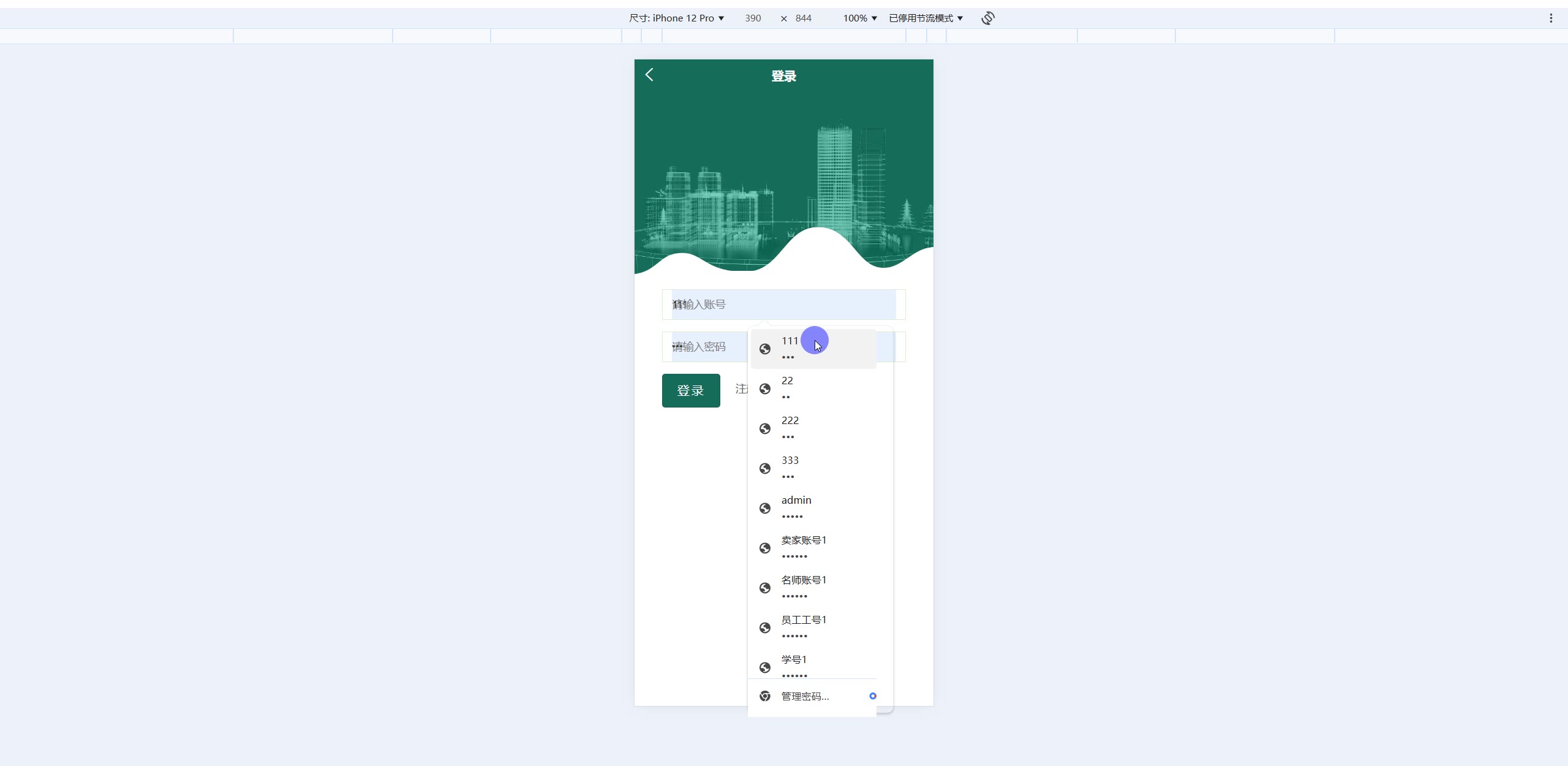Click globe icon next to 333

point(765,468)
